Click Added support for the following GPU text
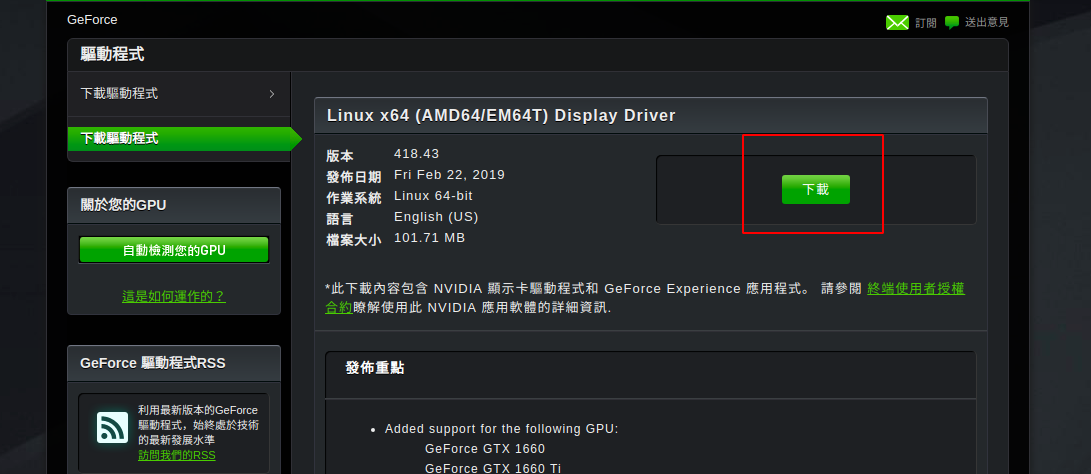 tap(502, 429)
